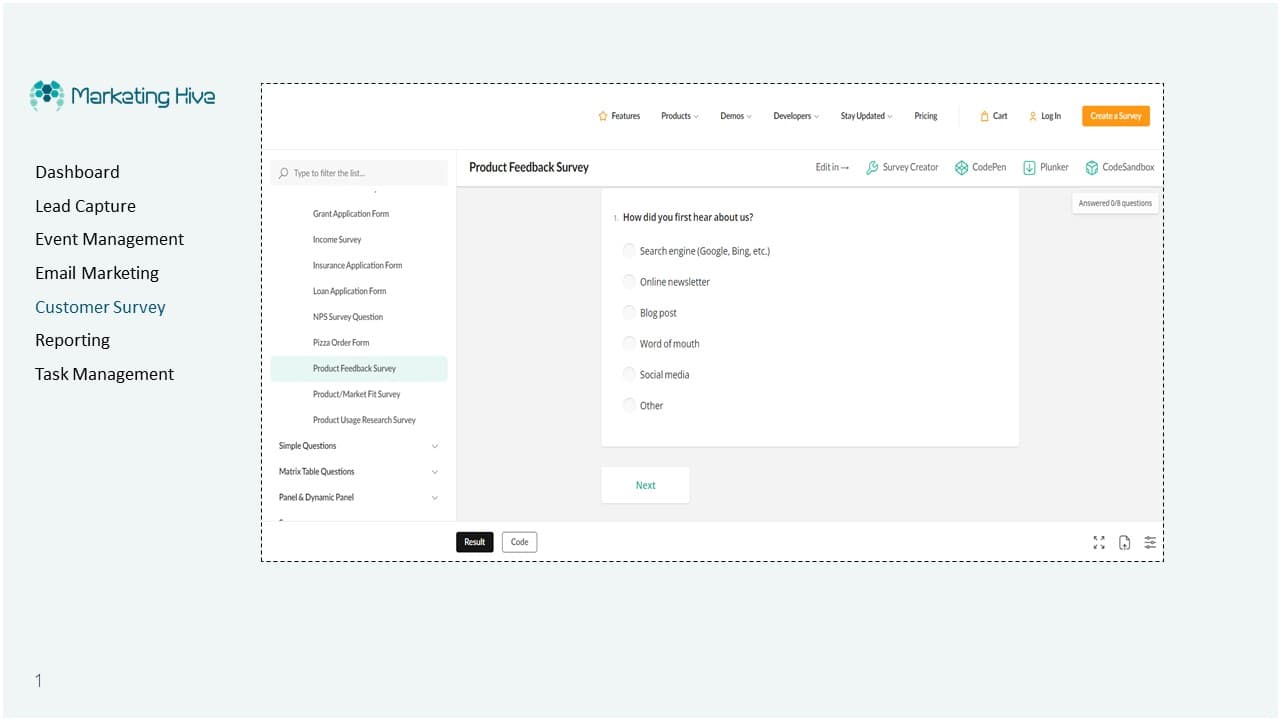Open the survey in CodePen
The width and height of the screenshot is (1280, 720).
[980, 168]
